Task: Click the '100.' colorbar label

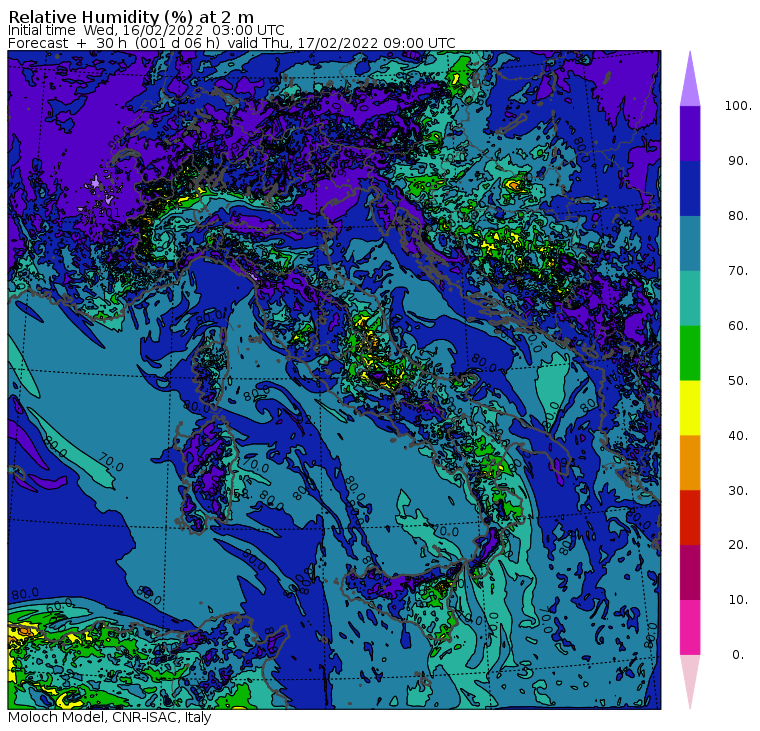Action: [x=738, y=106]
